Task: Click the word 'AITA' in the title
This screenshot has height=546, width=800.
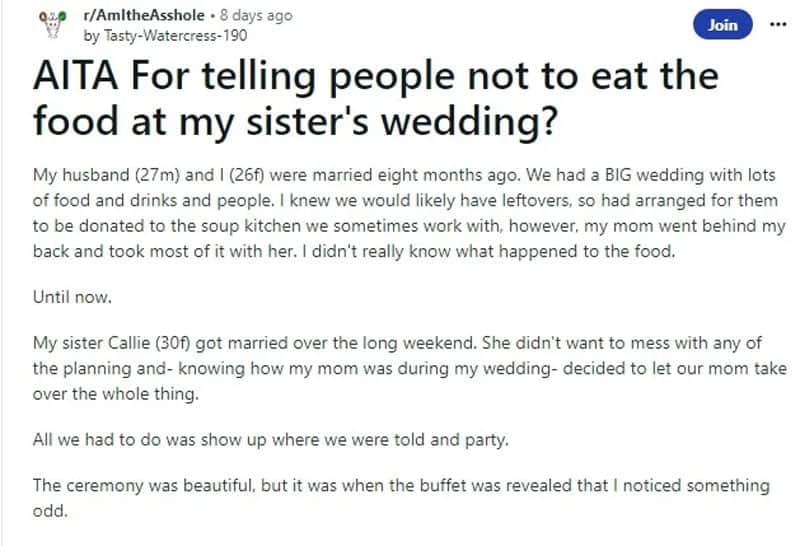Action: tap(76, 76)
